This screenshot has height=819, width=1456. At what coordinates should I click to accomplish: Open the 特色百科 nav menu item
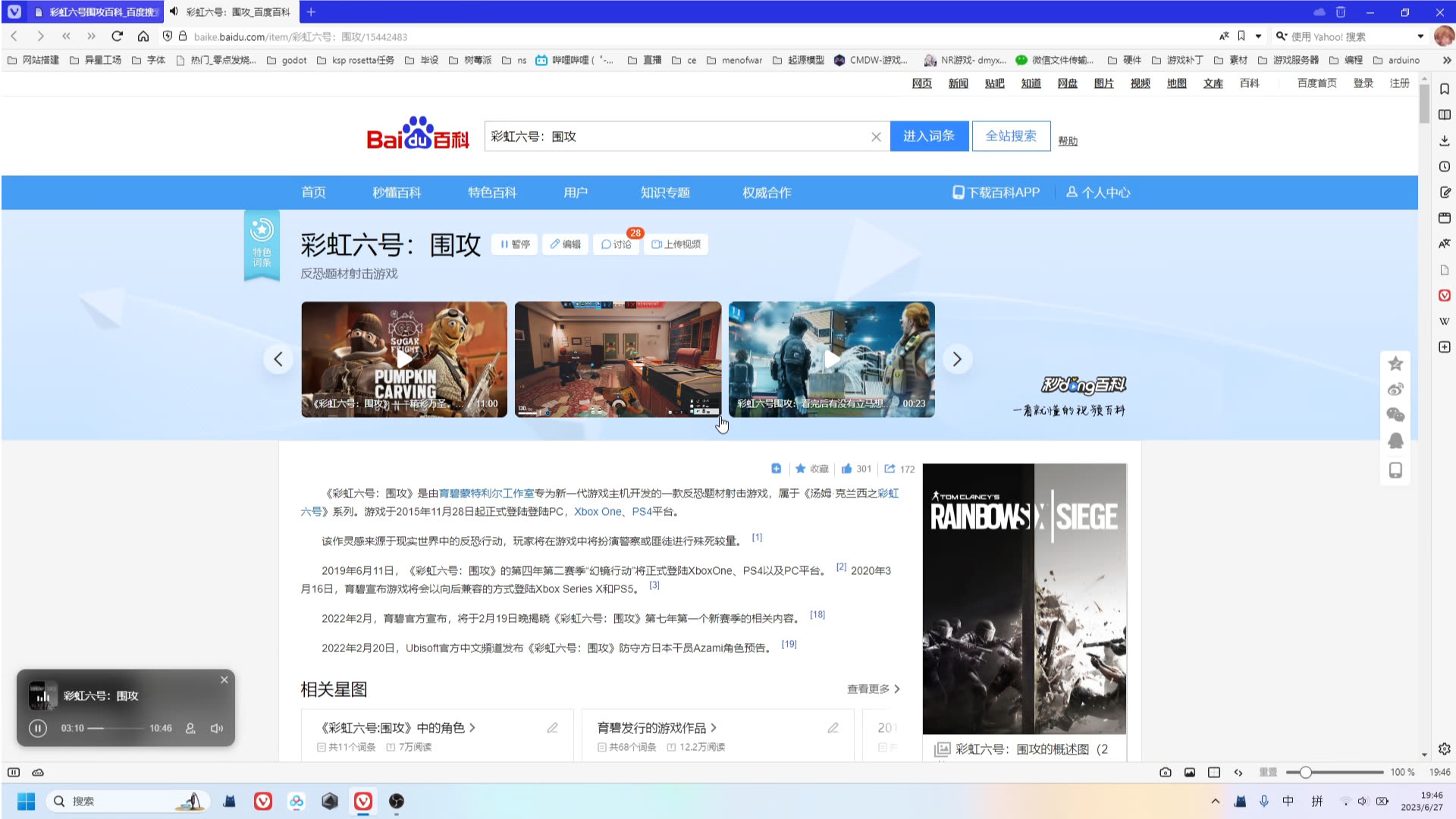click(x=492, y=193)
